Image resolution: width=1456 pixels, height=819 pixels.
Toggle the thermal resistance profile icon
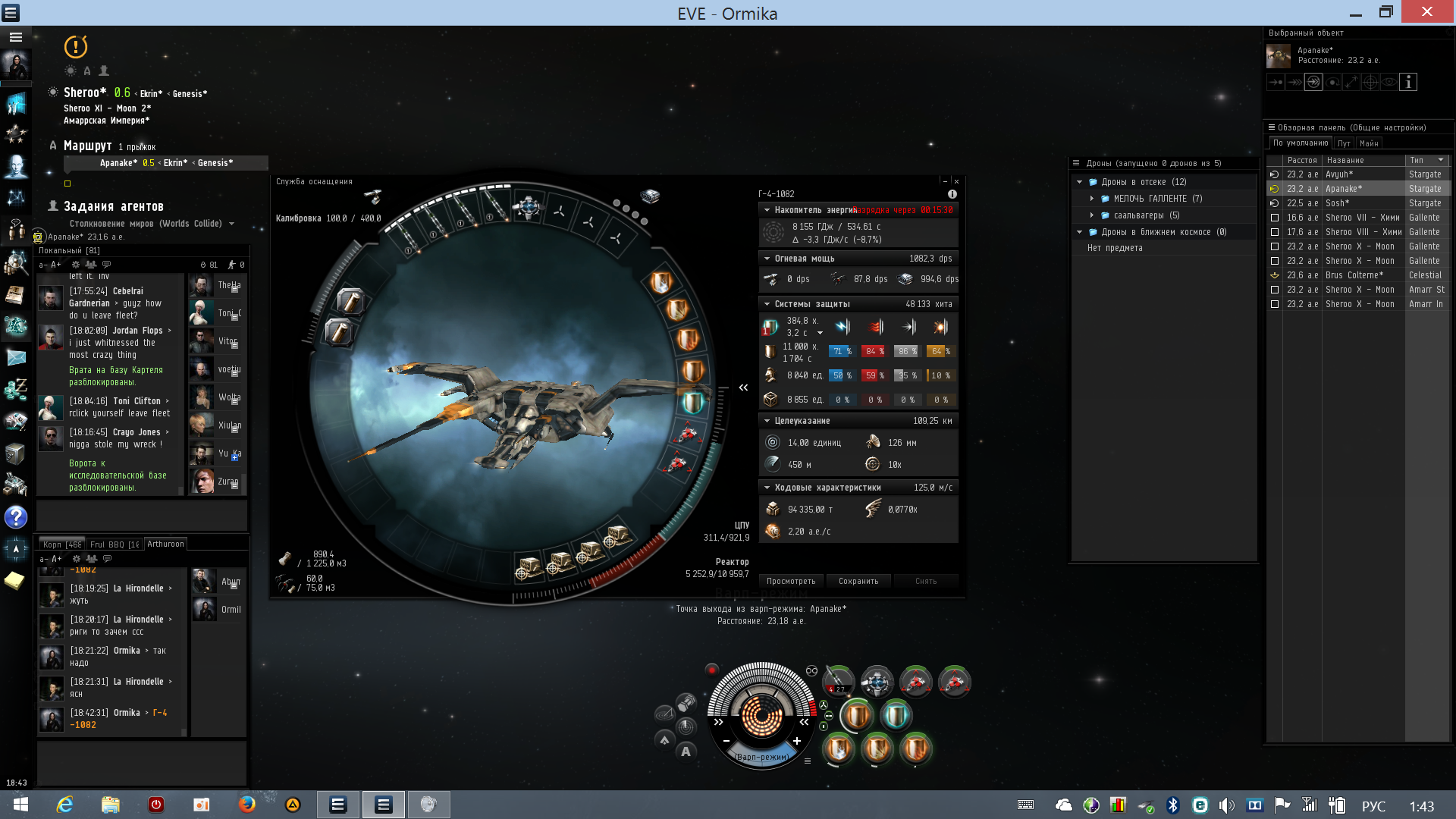pyautogui.click(x=875, y=327)
